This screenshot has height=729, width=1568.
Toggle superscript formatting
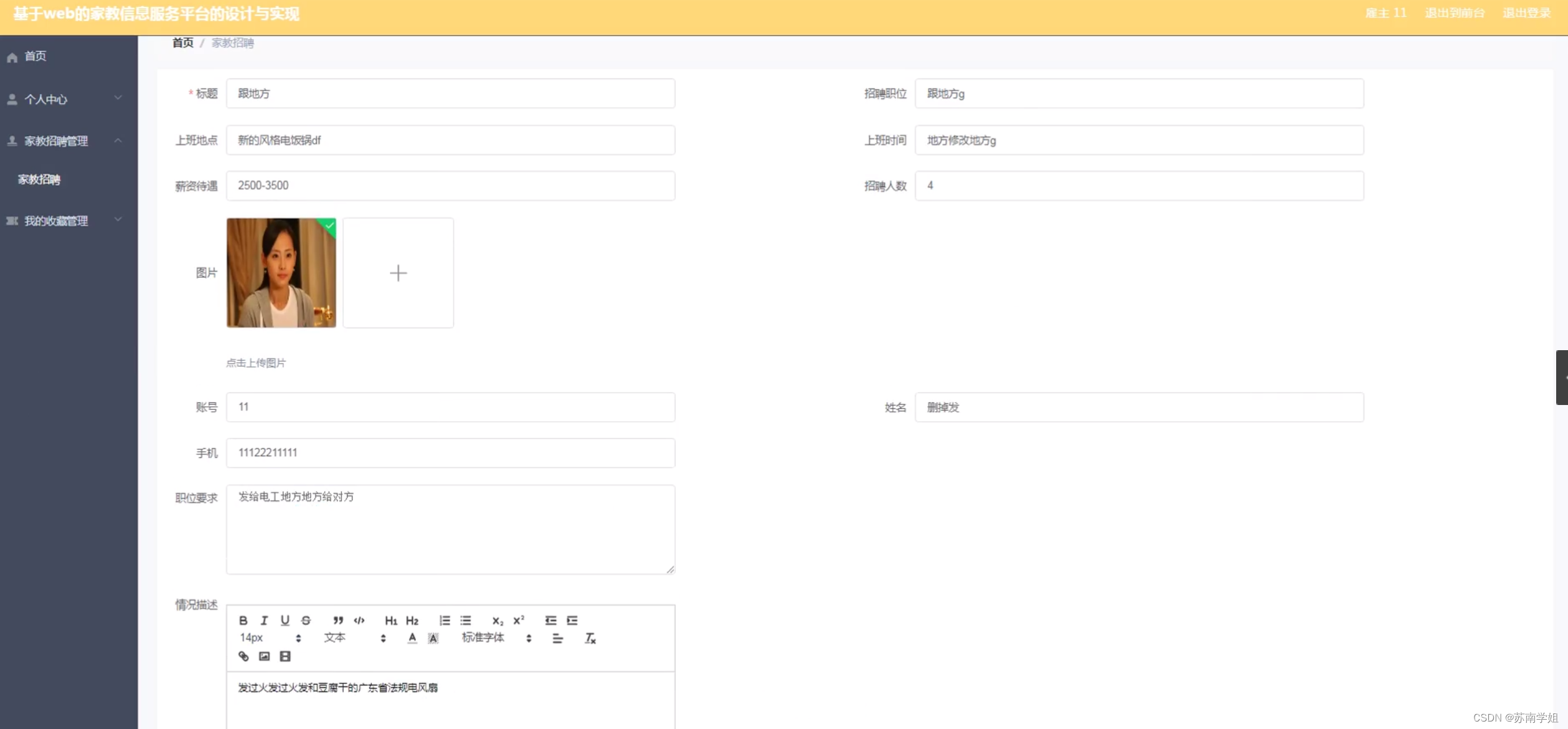[517, 620]
